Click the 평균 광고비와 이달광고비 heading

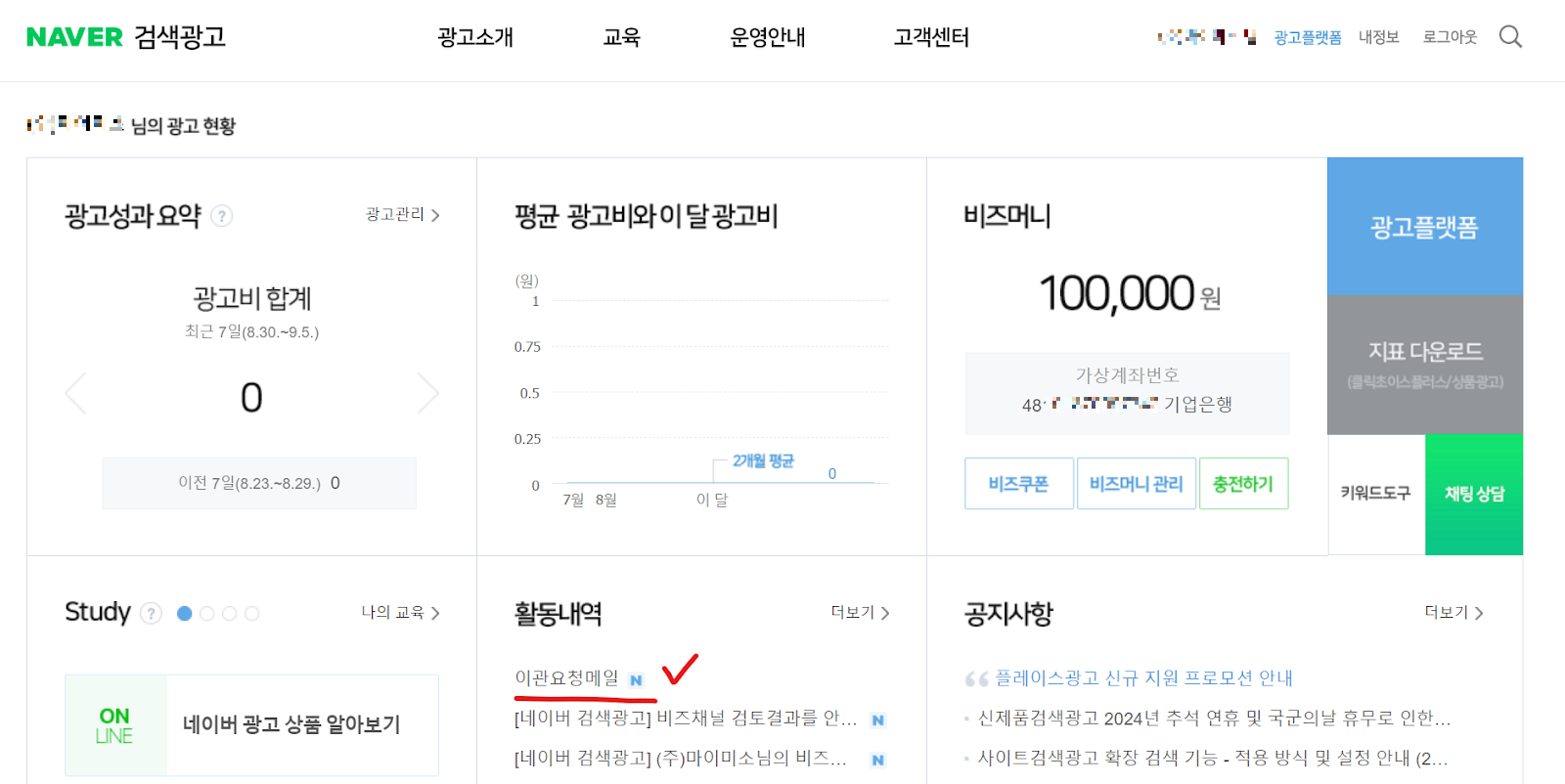(x=647, y=216)
